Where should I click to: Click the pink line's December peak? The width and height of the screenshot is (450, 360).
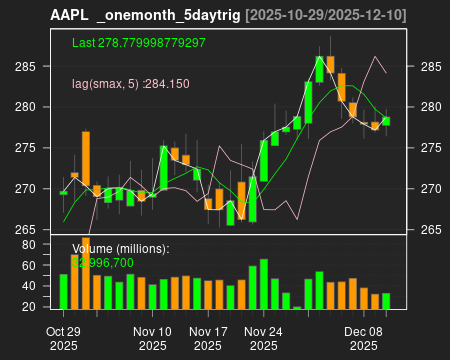375,56
